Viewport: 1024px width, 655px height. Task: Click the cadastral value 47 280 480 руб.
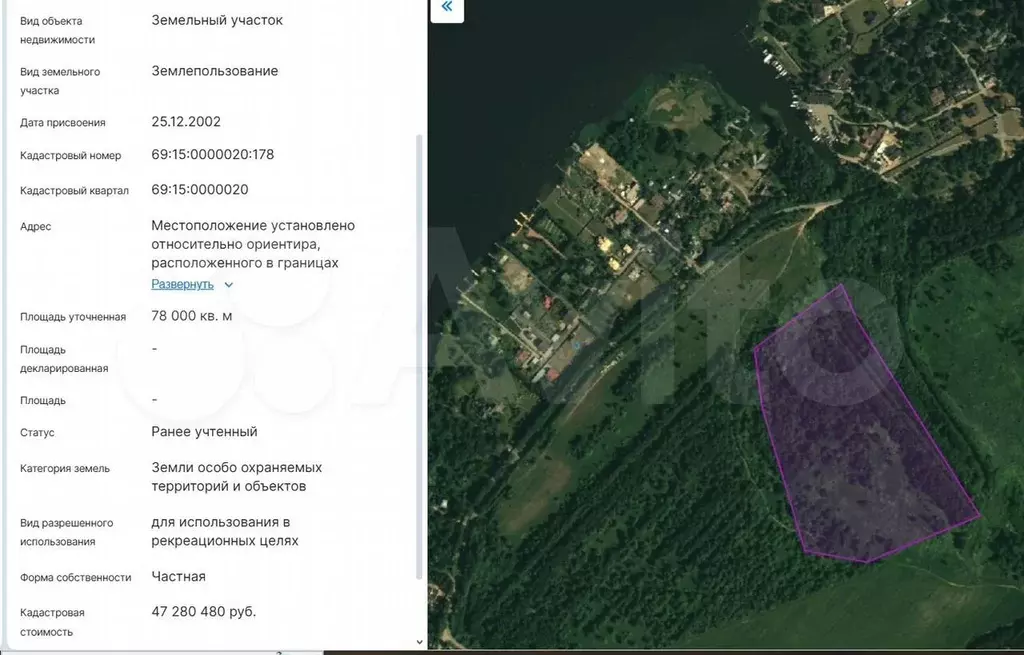[204, 611]
